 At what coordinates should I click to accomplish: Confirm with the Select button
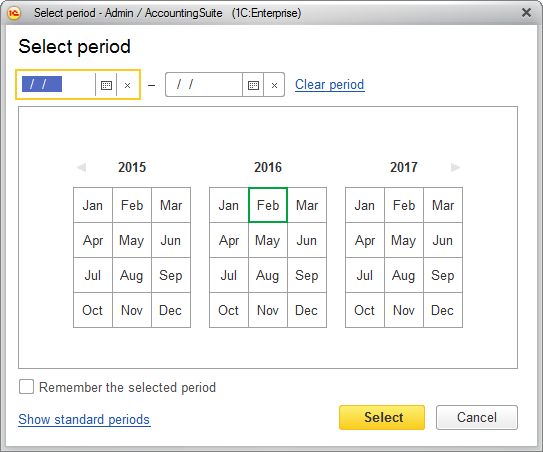tap(382, 417)
